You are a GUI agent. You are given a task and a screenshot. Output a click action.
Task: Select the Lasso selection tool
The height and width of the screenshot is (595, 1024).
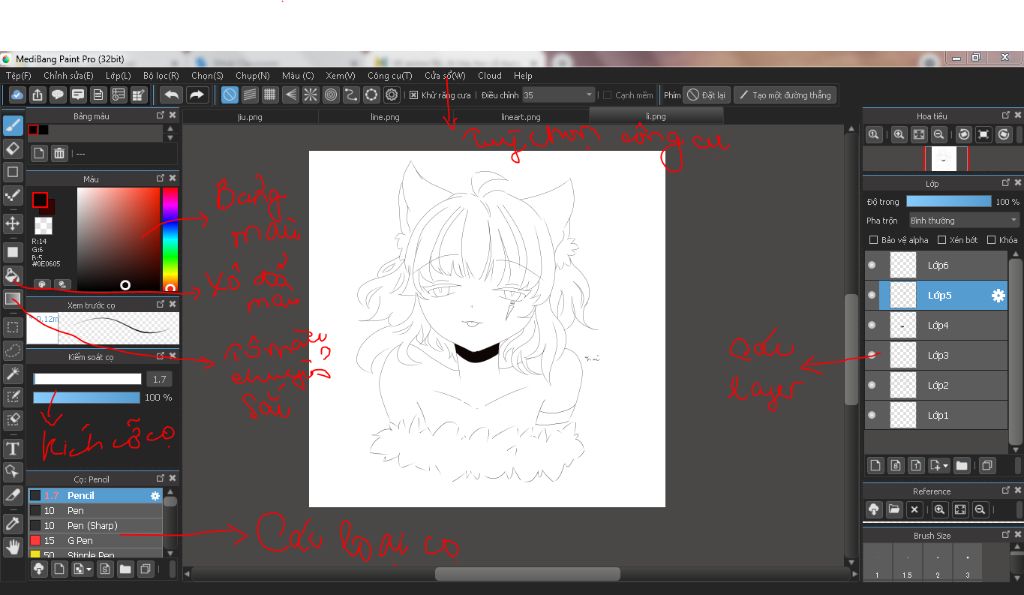12,351
